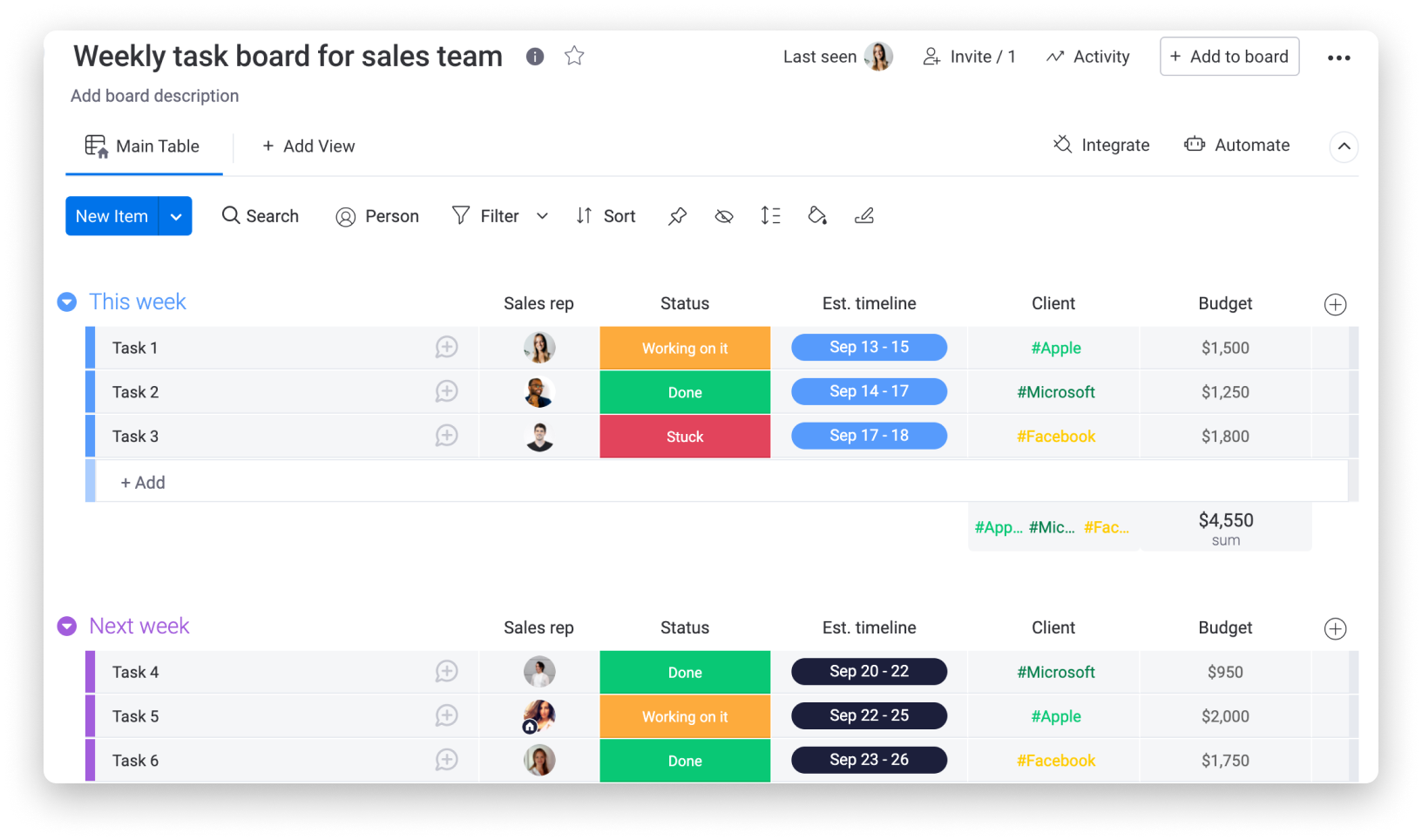Open the three-dot board options menu
The width and height of the screenshot is (1422, 840).
pos(1338,58)
